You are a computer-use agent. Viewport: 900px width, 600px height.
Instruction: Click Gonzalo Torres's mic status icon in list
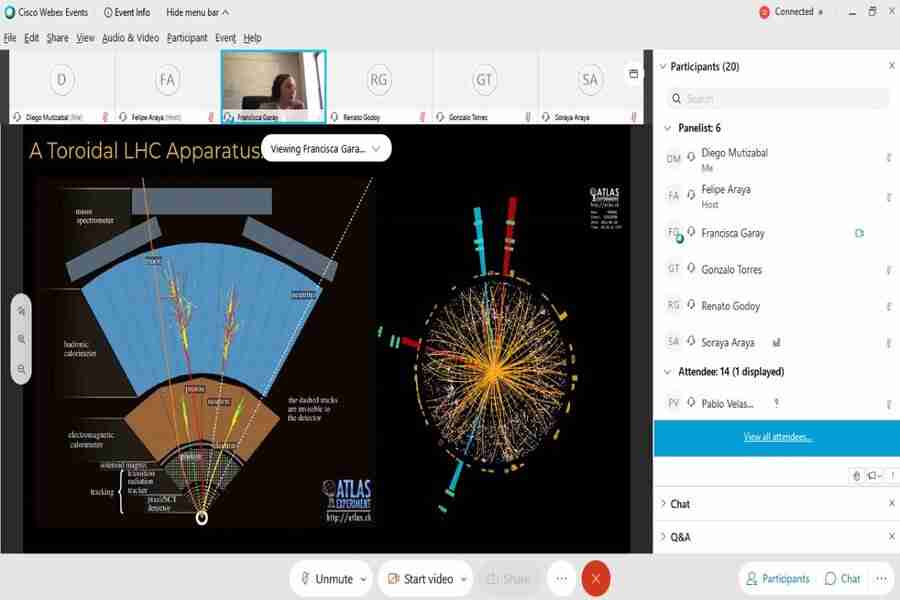(889, 270)
